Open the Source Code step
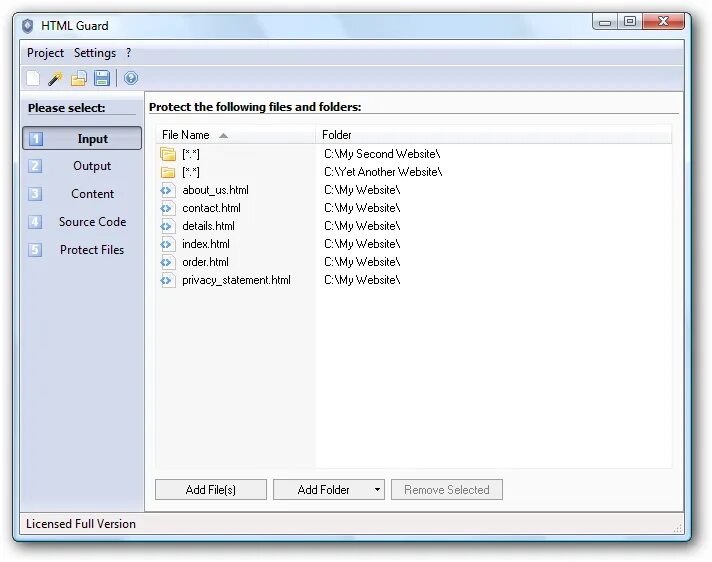712x562 pixels. (82, 222)
